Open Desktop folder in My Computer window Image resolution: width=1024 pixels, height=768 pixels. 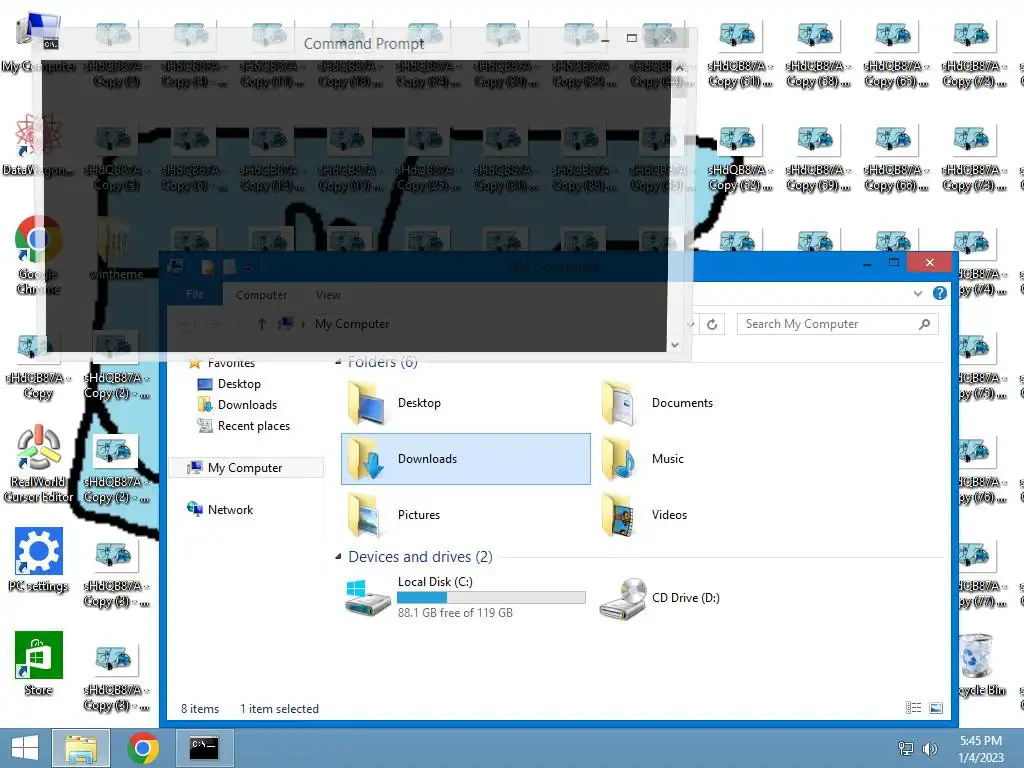point(466,403)
